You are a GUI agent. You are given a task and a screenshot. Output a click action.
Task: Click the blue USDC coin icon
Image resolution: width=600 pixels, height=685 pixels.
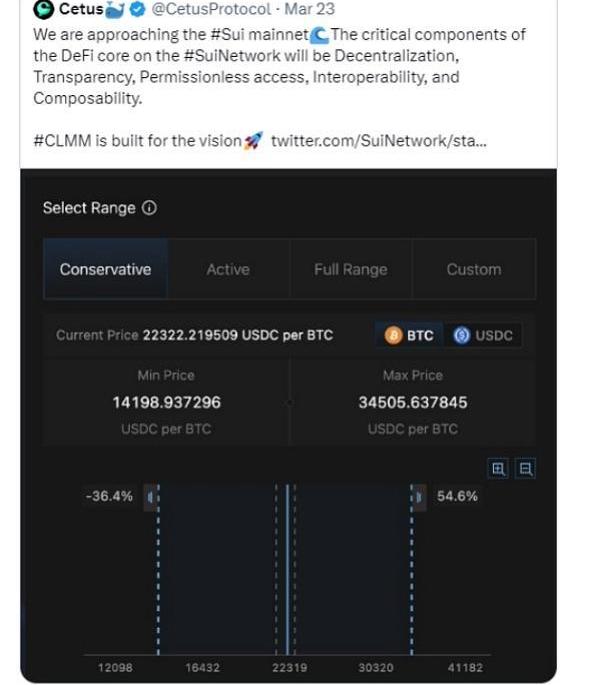pyautogui.click(x=461, y=336)
